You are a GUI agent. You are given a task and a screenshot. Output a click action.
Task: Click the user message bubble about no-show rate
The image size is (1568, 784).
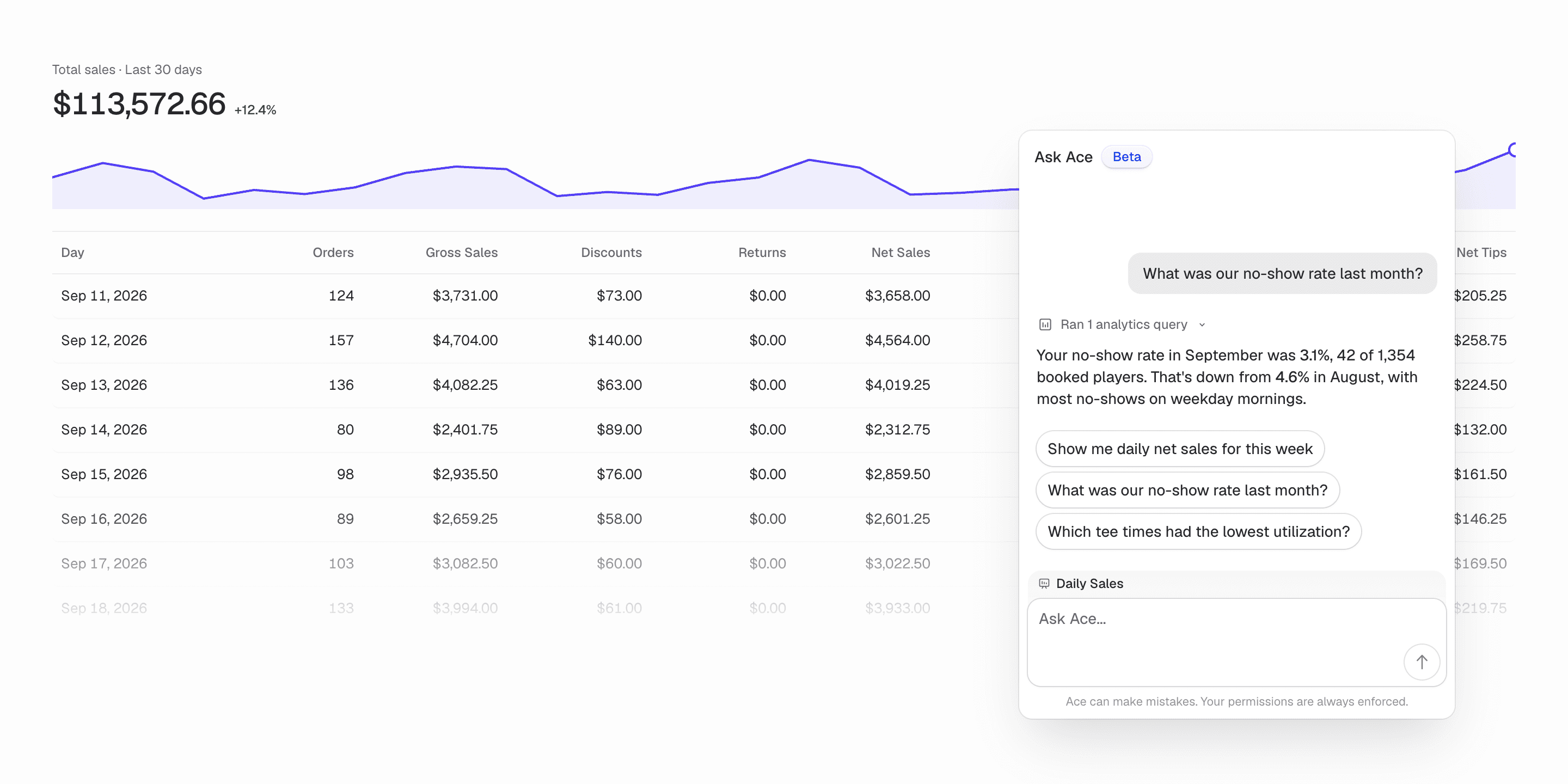coord(1283,273)
